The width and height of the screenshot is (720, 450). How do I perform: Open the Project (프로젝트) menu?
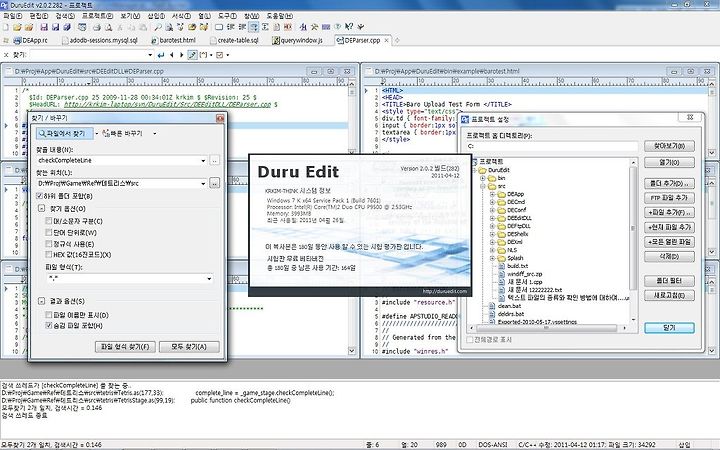point(97,16)
